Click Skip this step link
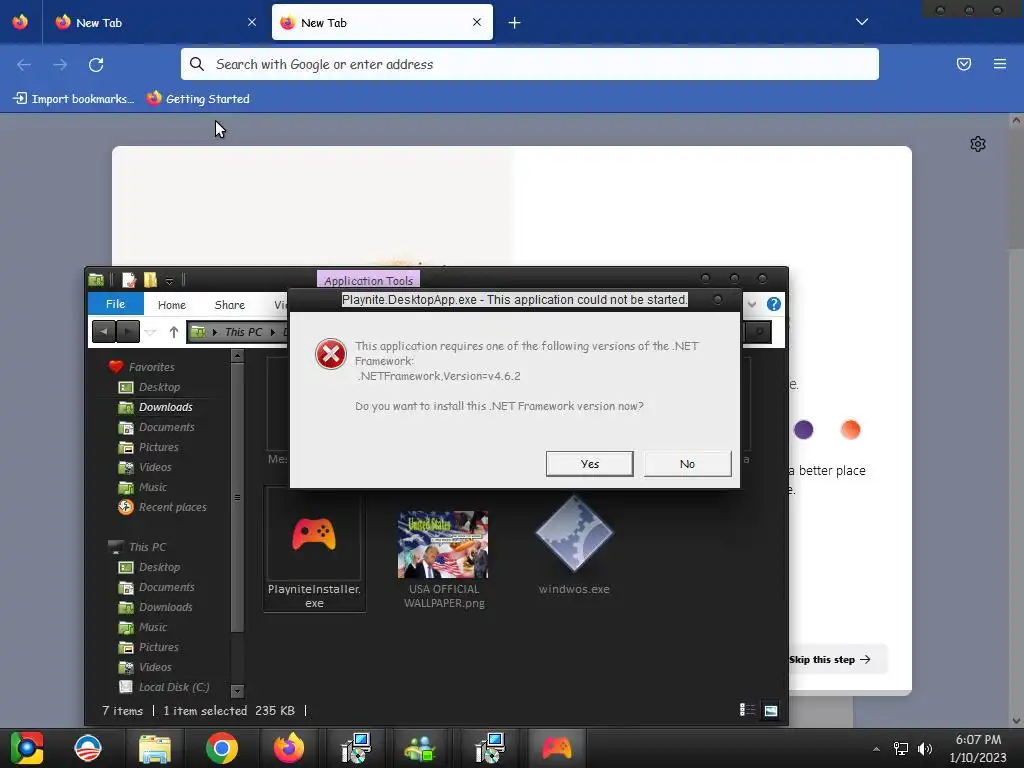This screenshot has width=1024, height=768. tap(829, 660)
